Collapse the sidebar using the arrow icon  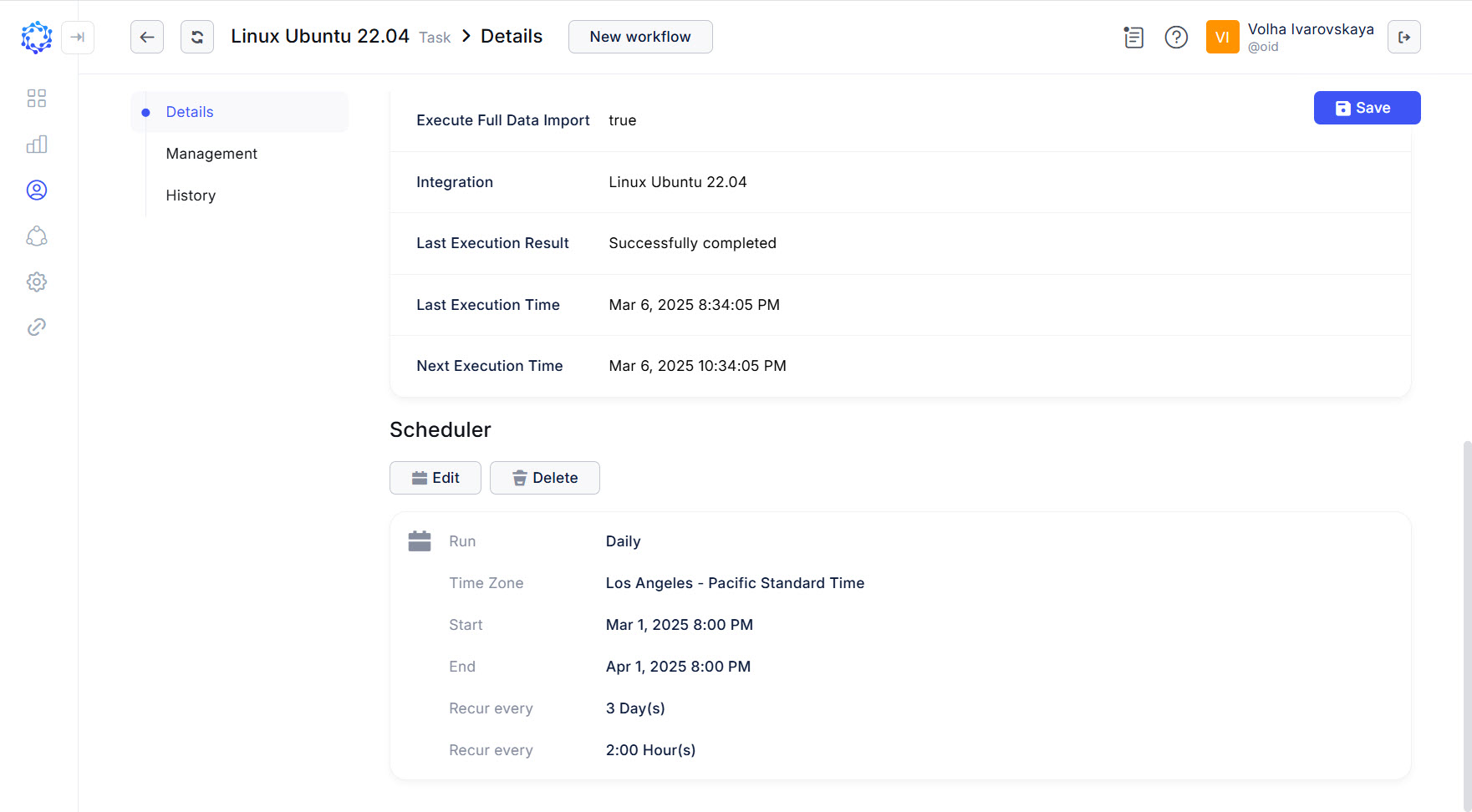(78, 38)
